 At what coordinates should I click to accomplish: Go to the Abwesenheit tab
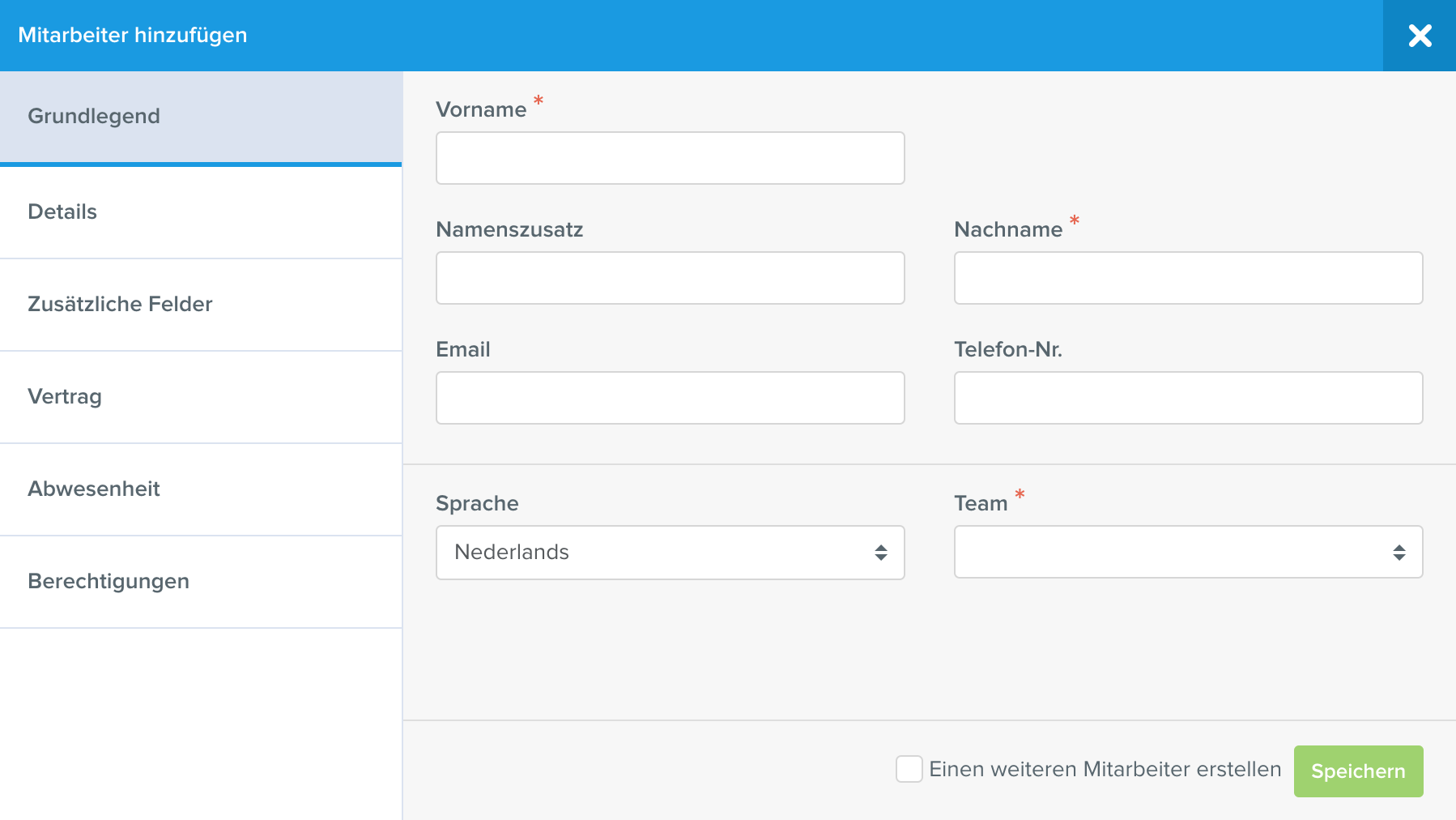[201, 489]
